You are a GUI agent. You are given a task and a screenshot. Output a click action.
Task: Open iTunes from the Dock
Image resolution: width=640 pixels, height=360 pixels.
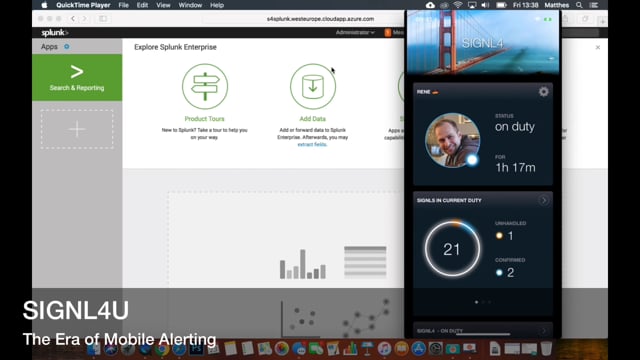(384, 349)
